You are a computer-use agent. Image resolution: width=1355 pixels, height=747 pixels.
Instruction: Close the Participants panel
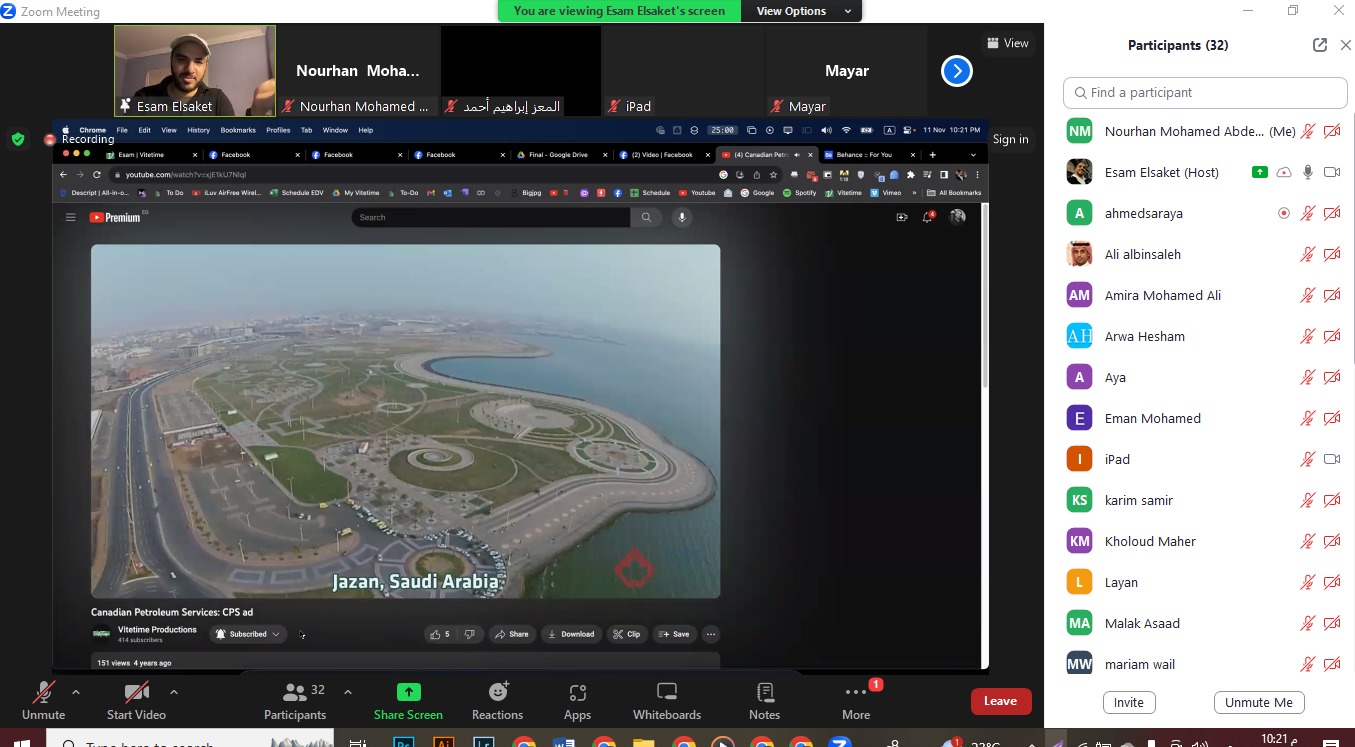click(x=1345, y=45)
